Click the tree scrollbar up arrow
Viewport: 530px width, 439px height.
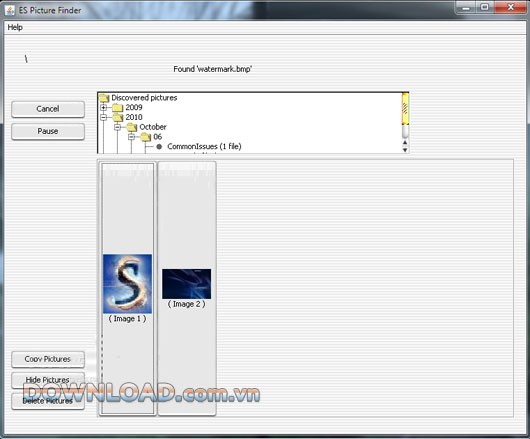(x=405, y=143)
